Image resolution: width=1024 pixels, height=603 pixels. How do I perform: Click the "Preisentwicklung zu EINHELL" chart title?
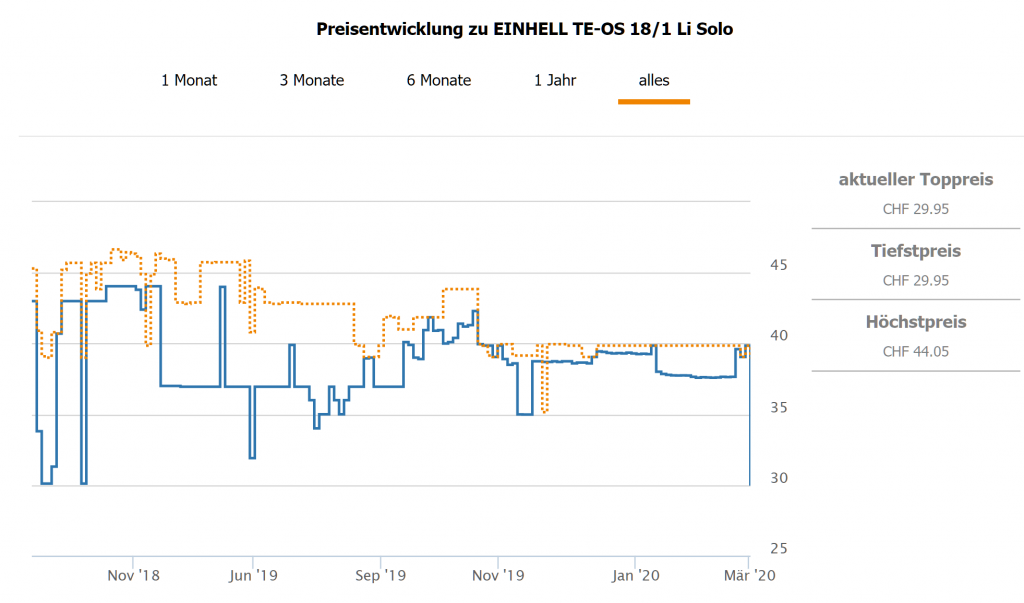click(x=525, y=29)
